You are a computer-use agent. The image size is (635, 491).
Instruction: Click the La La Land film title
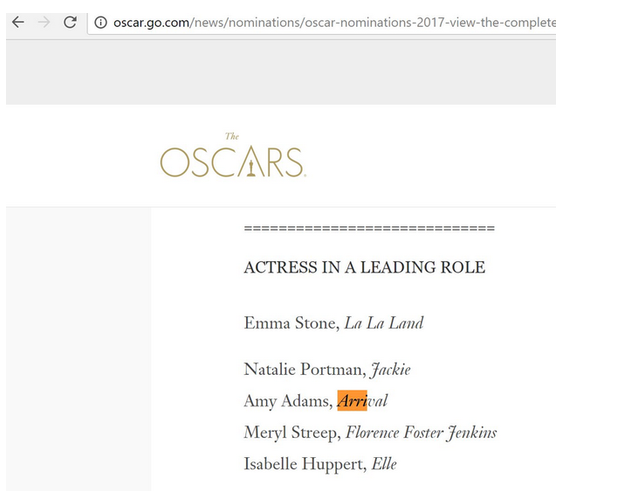(x=384, y=323)
